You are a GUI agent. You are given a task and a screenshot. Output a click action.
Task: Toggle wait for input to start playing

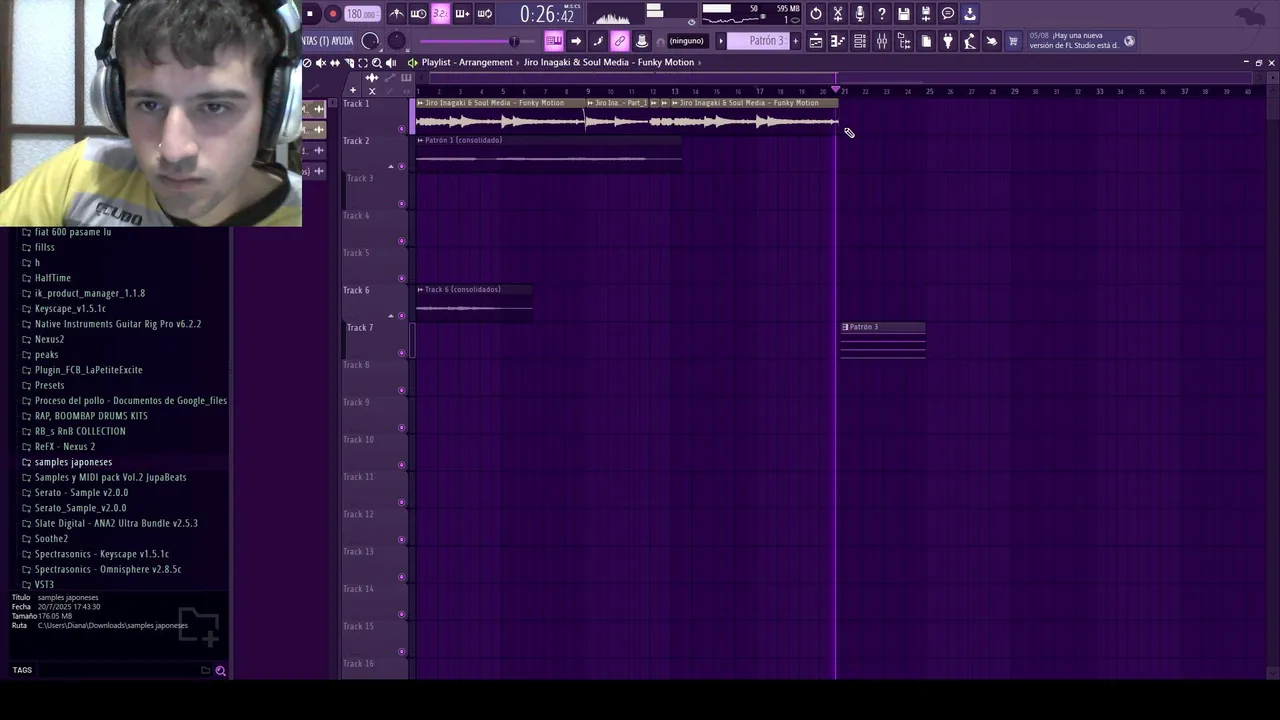coord(419,14)
